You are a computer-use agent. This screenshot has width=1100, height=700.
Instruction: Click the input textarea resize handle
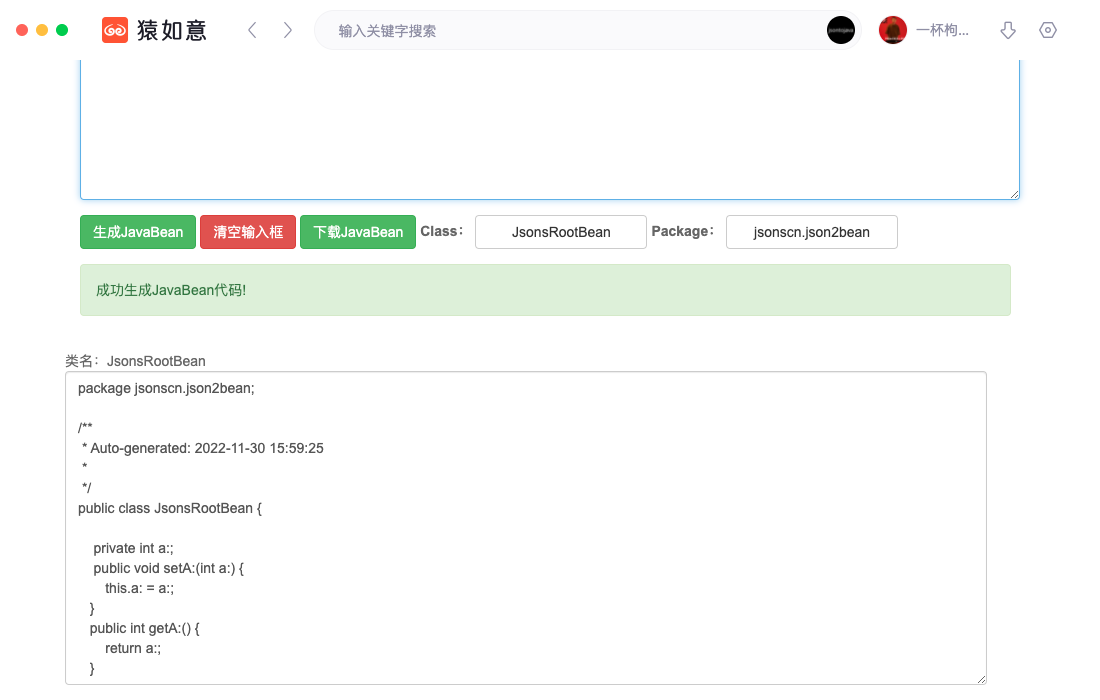[1014, 194]
